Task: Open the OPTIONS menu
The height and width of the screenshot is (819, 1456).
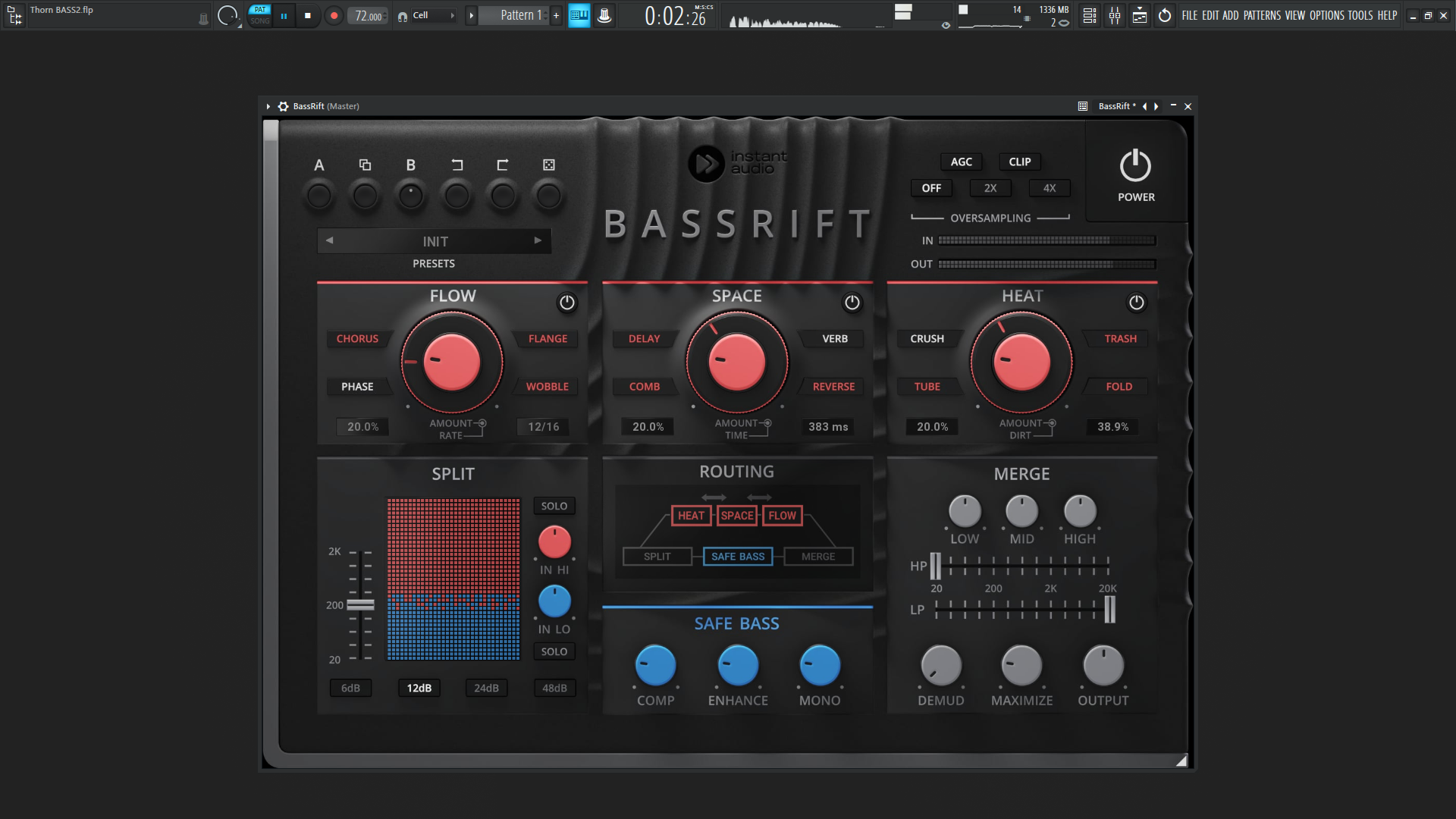Action: (x=1326, y=15)
